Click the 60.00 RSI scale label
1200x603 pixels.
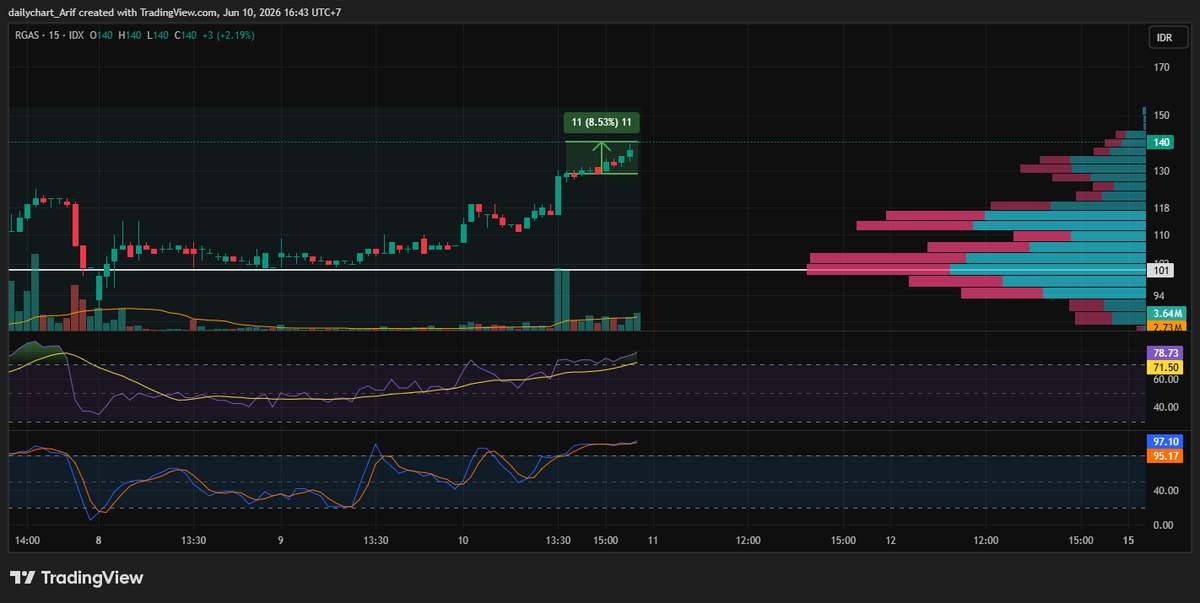click(x=1165, y=380)
